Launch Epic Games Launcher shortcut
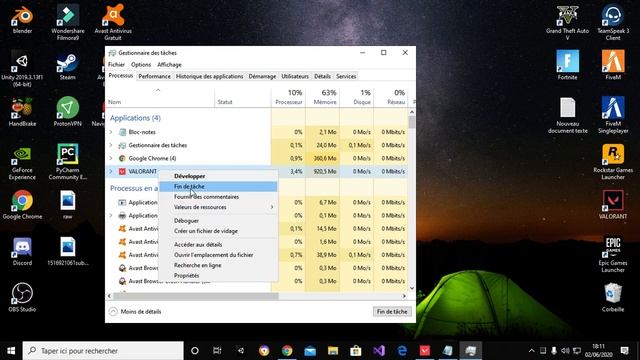Image resolution: width=640 pixels, height=360 pixels. (x=613, y=255)
